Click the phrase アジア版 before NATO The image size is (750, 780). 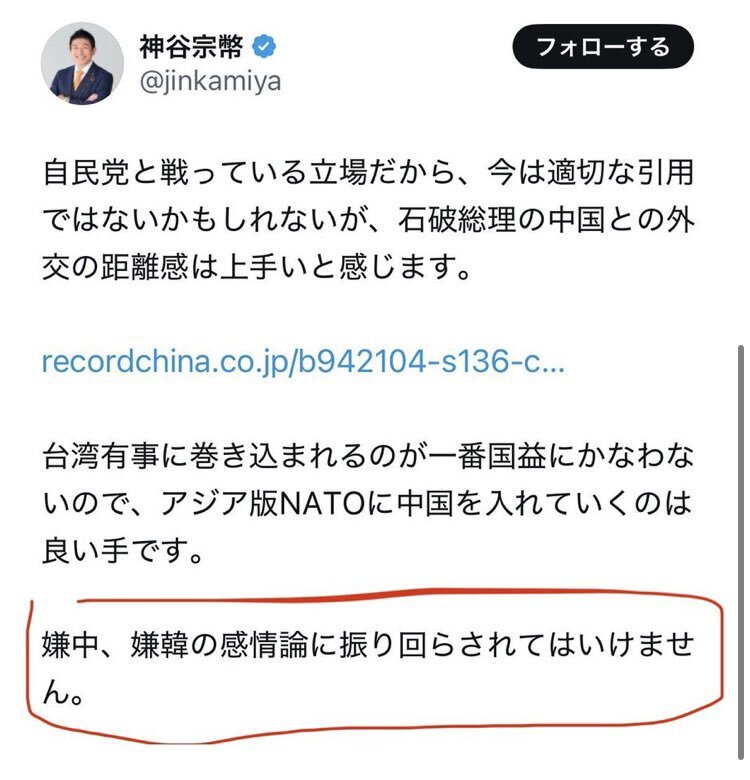[x=219, y=503]
